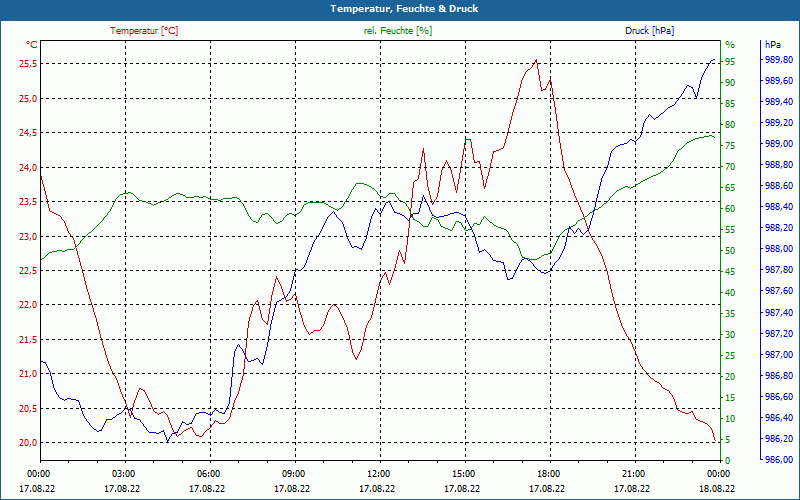Click the blue '988,60' pressure axis value
This screenshot has height=500, width=800.
[779, 186]
